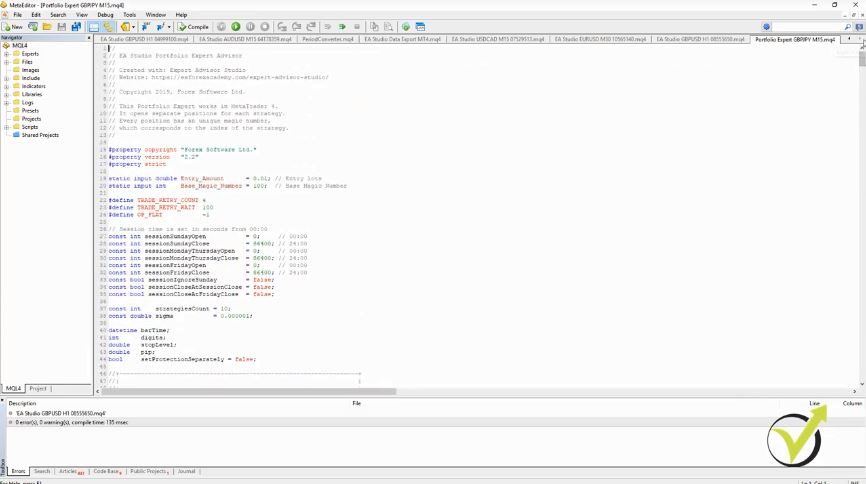
Task: Switch to PeriodConverter.mq4 tab
Action: 327,39
